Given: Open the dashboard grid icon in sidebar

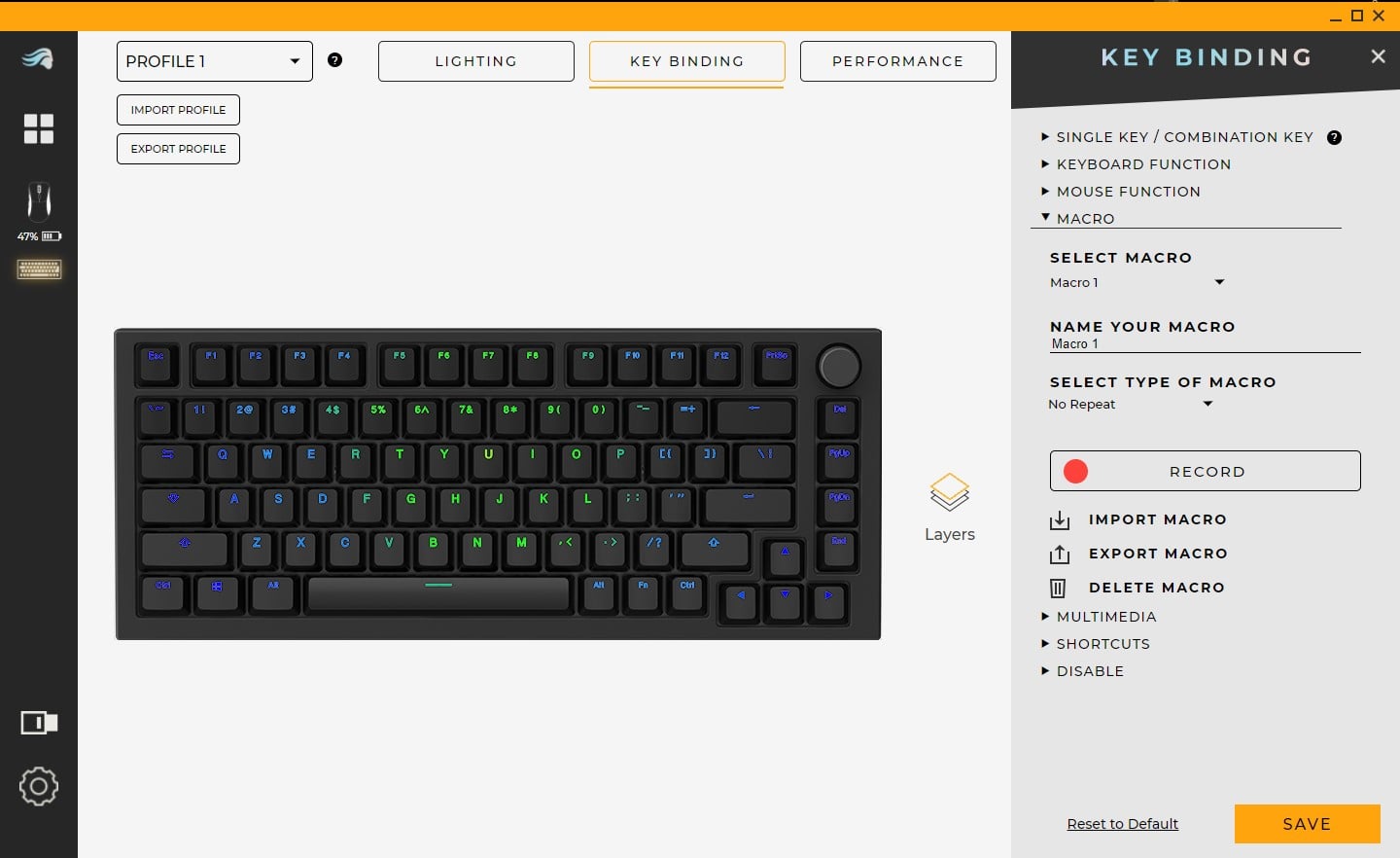Looking at the screenshot, I should [x=39, y=128].
